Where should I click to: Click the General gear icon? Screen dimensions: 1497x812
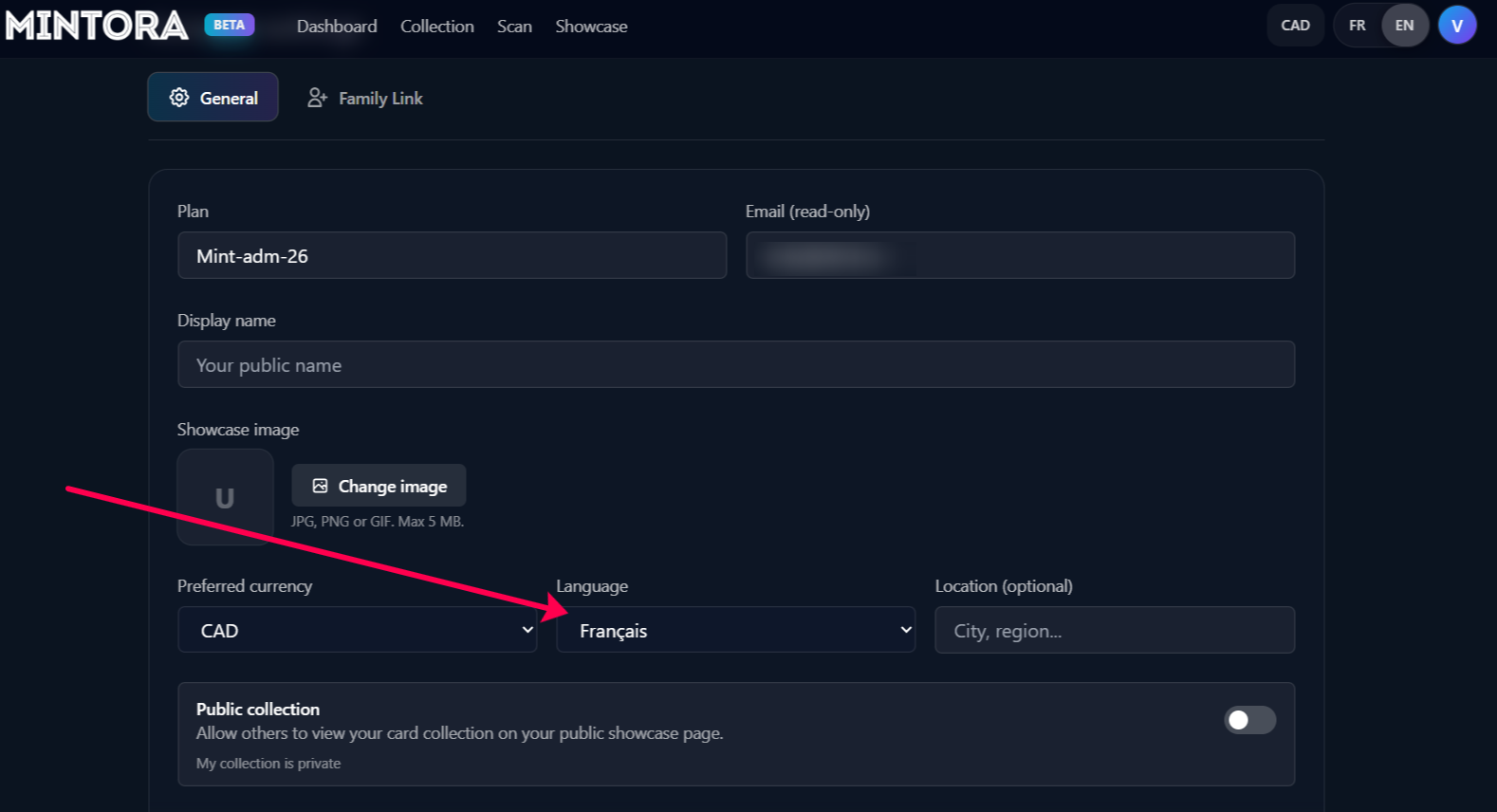point(178,98)
